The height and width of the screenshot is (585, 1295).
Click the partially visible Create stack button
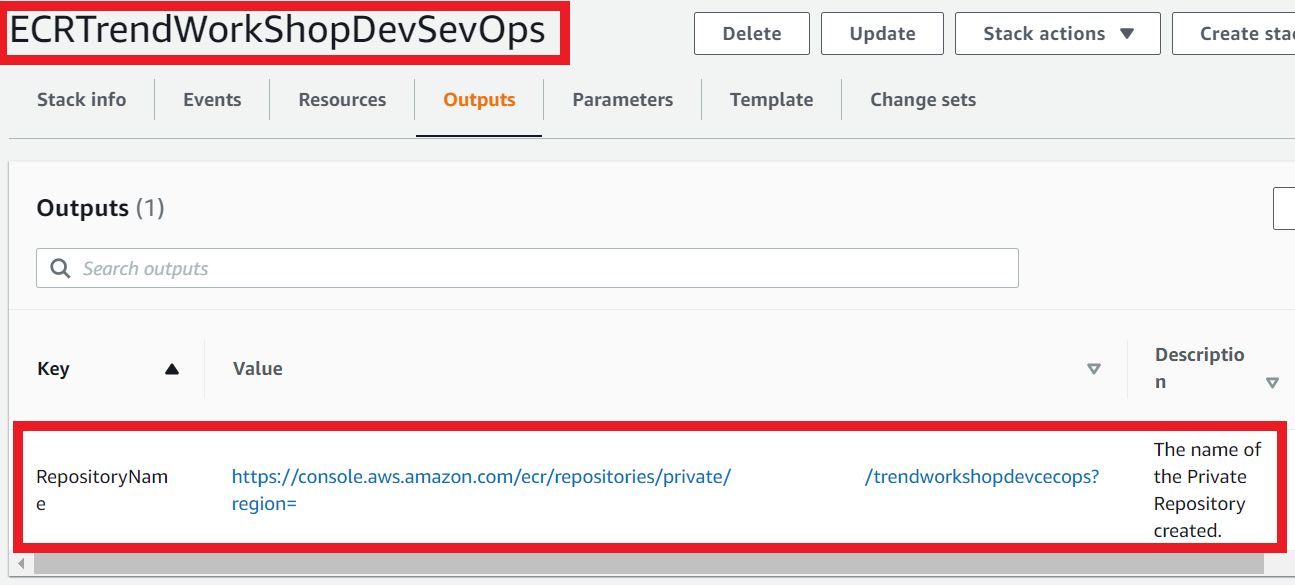click(x=1234, y=34)
